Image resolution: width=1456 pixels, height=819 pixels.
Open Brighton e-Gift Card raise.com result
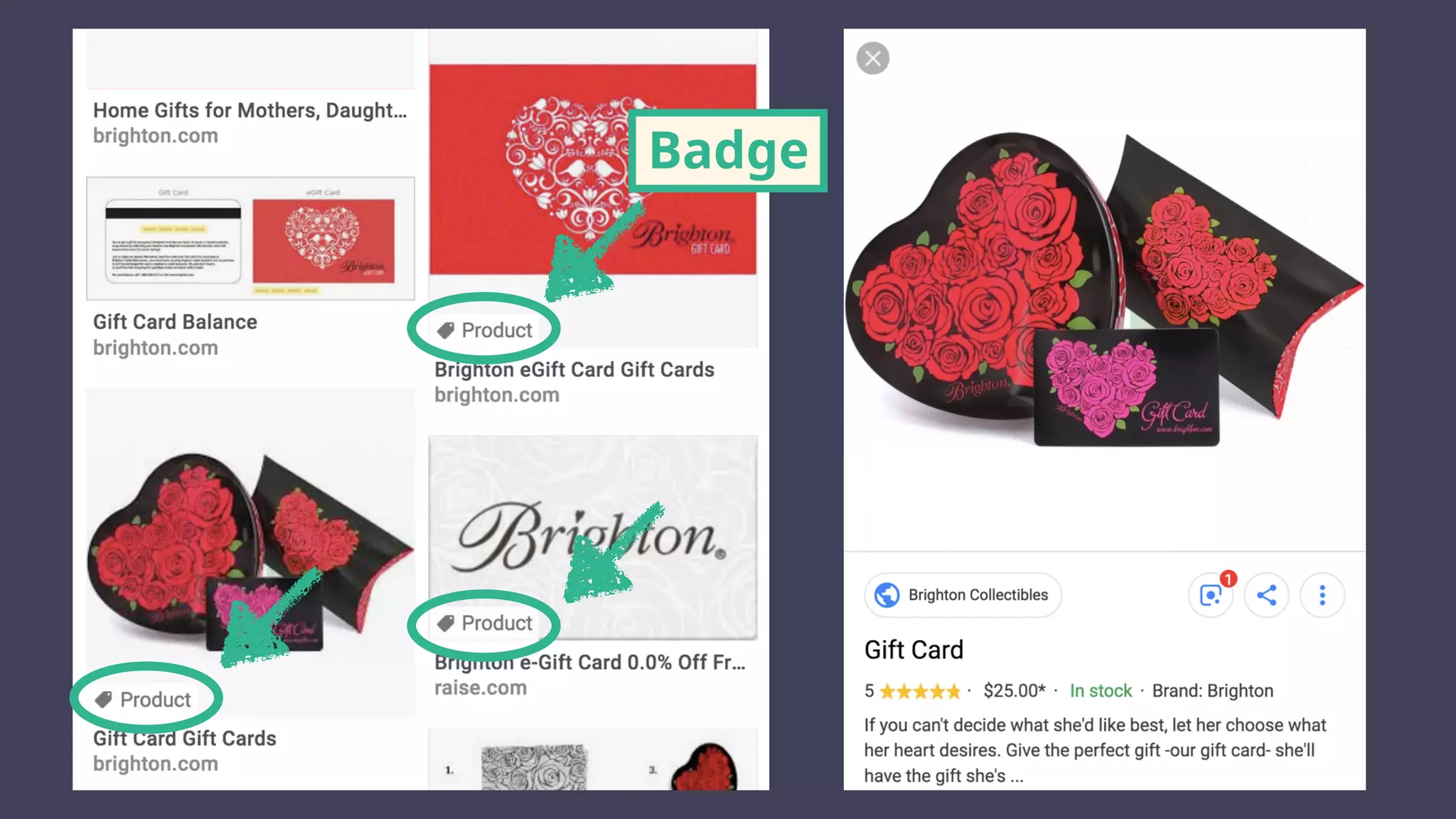(590, 663)
